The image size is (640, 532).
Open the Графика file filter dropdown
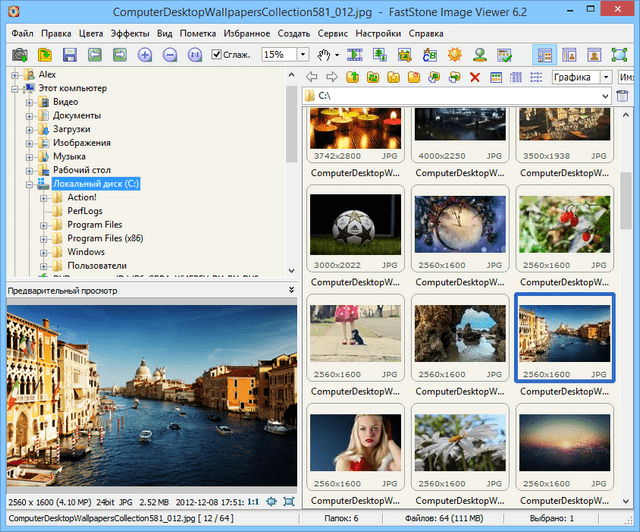click(606, 77)
